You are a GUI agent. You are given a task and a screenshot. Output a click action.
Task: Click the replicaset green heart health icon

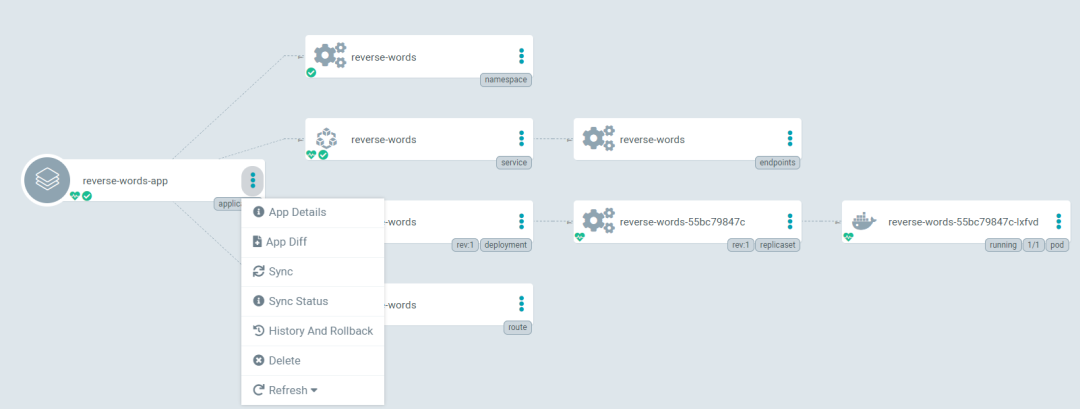(580, 237)
